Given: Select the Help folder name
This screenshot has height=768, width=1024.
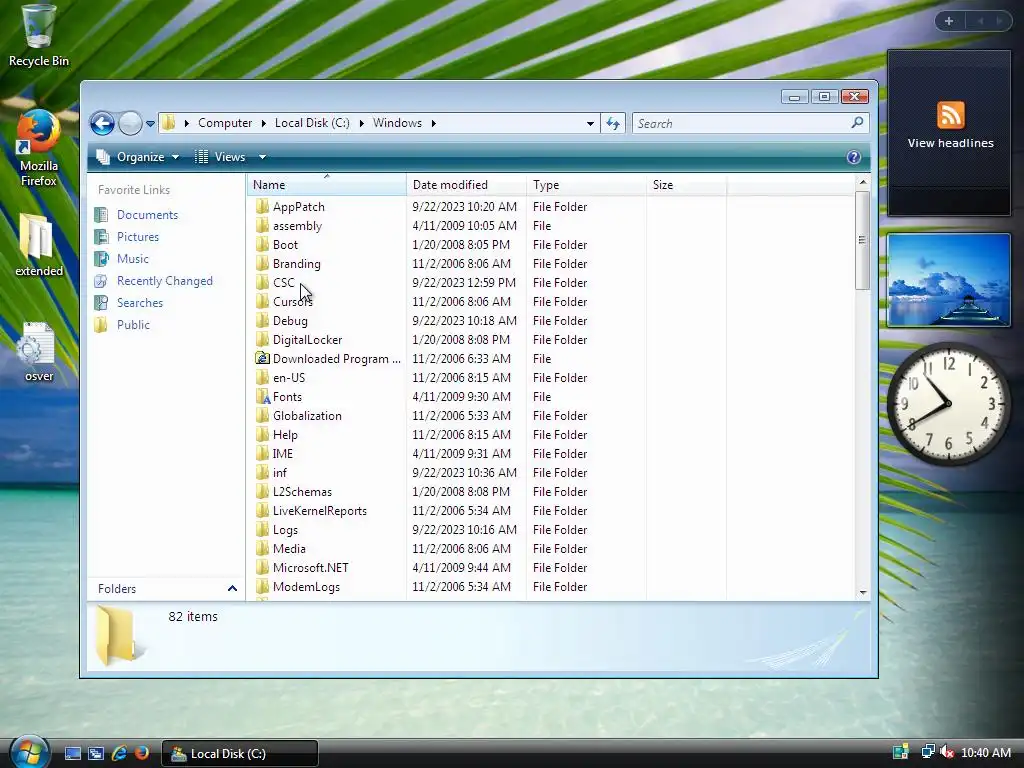Looking at the screenshot, I should tap(285, 434).
